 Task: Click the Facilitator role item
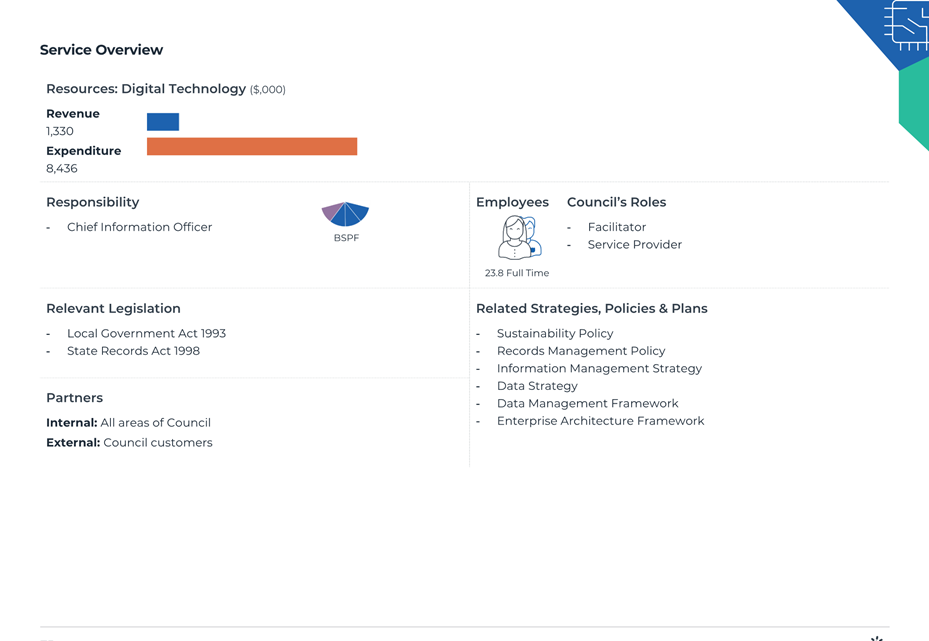pyautogui.click(x=617, y=227)
